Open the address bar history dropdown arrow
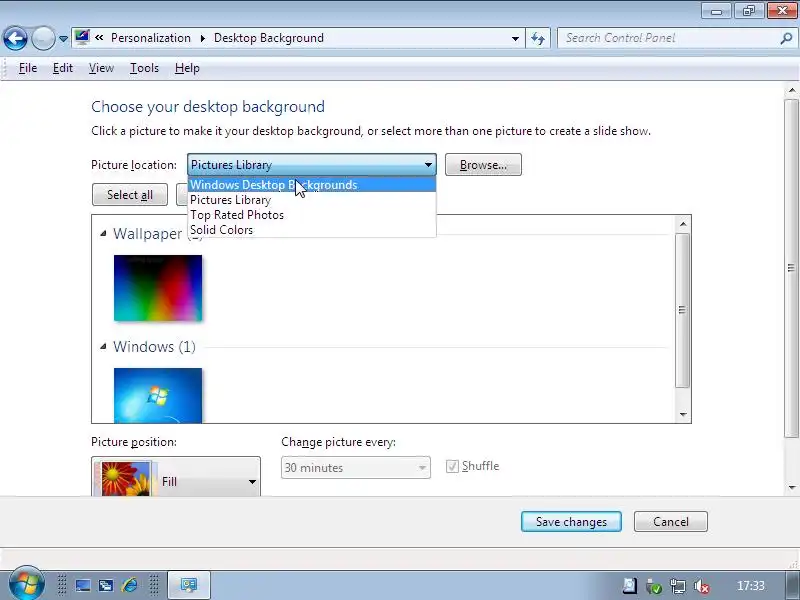Viewport: 800px width, 600px height. click(515, 38)
